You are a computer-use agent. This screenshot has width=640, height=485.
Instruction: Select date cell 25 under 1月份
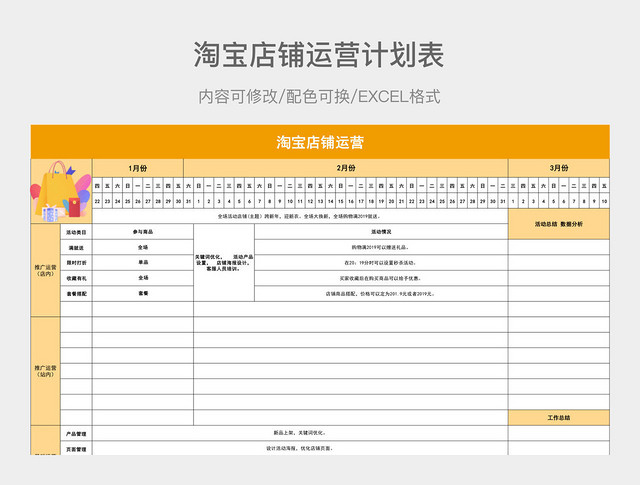pyautogui.click(x=128, y=201)
